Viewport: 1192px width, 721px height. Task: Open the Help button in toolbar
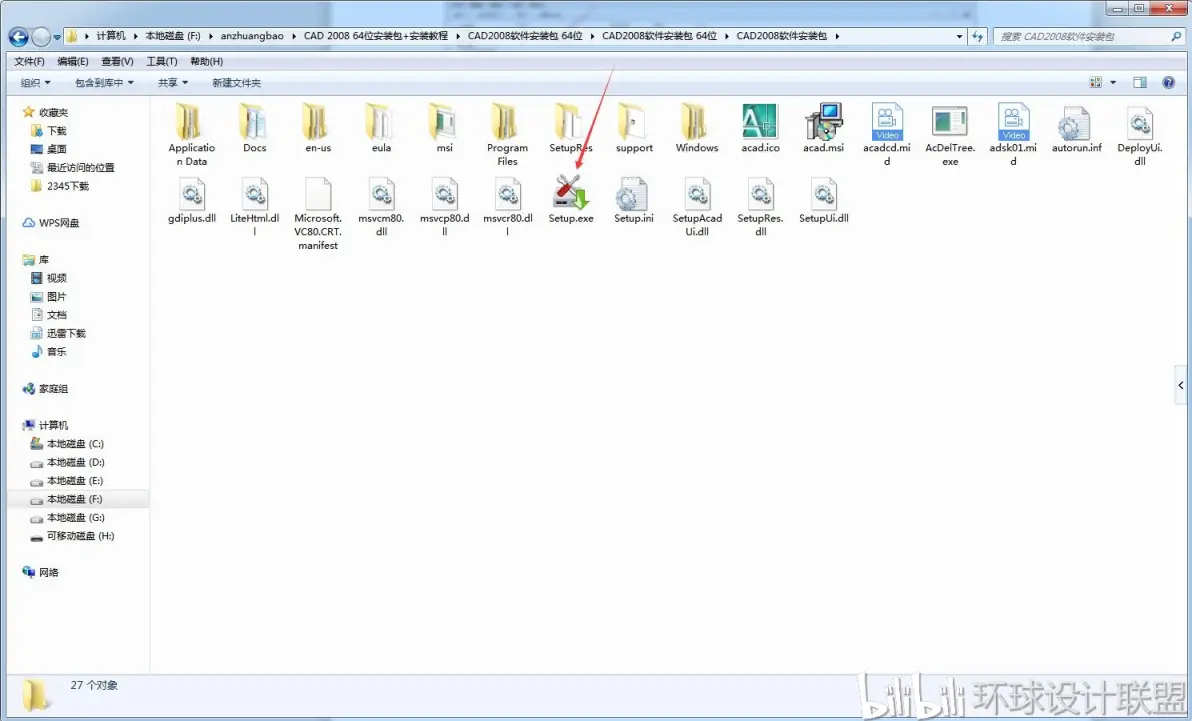point(1168,82)
